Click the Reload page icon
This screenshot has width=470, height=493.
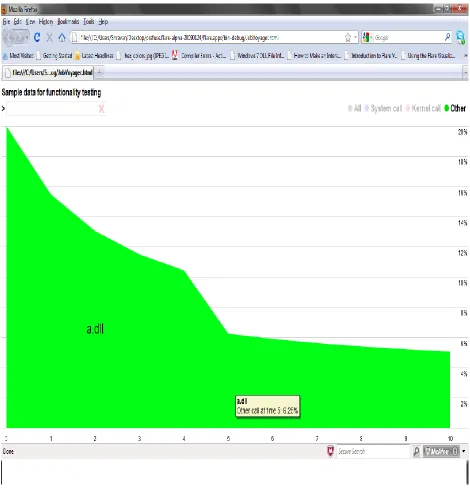[37, 37]
